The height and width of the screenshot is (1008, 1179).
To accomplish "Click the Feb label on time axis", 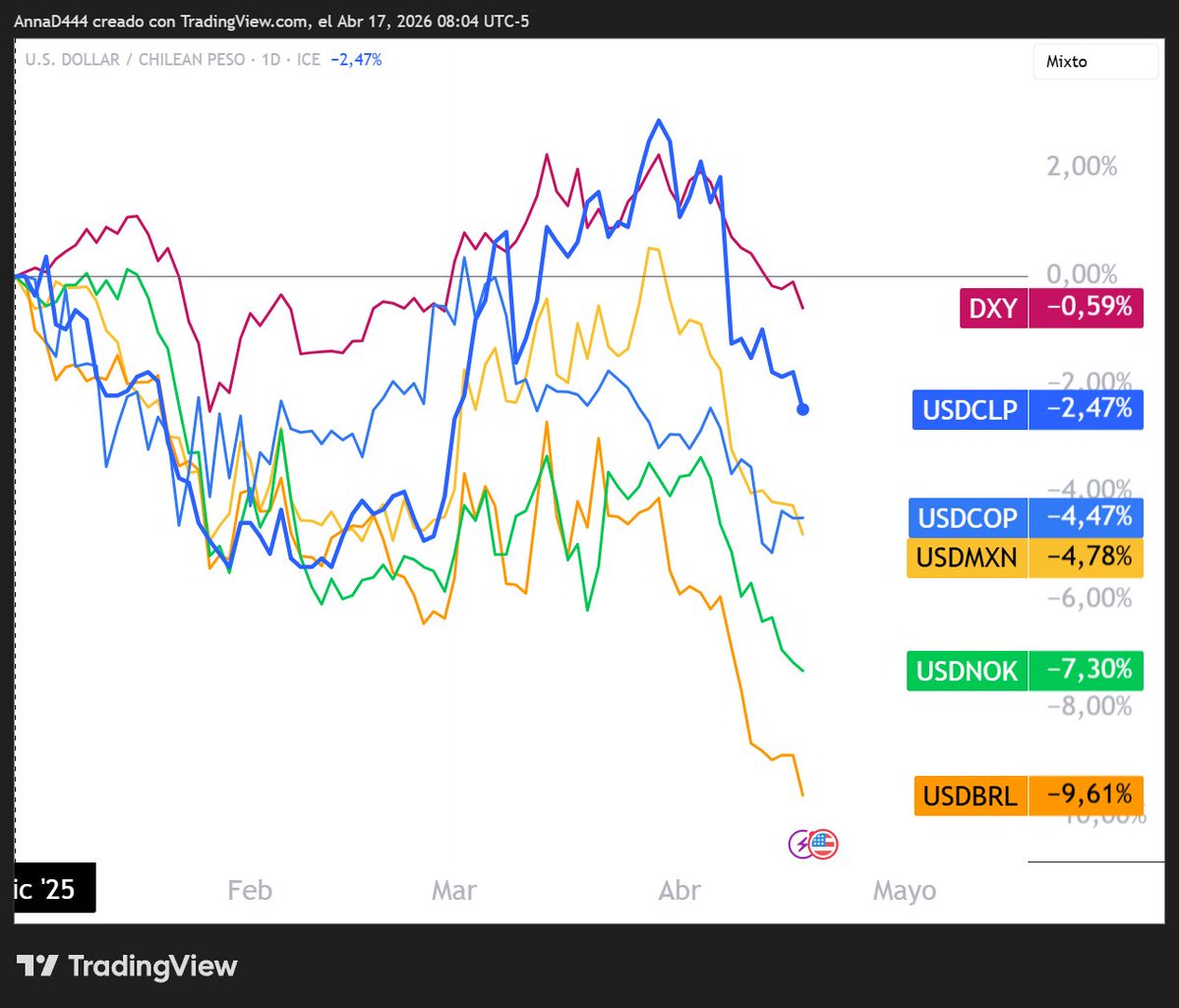I will click(x=250, y=891).
